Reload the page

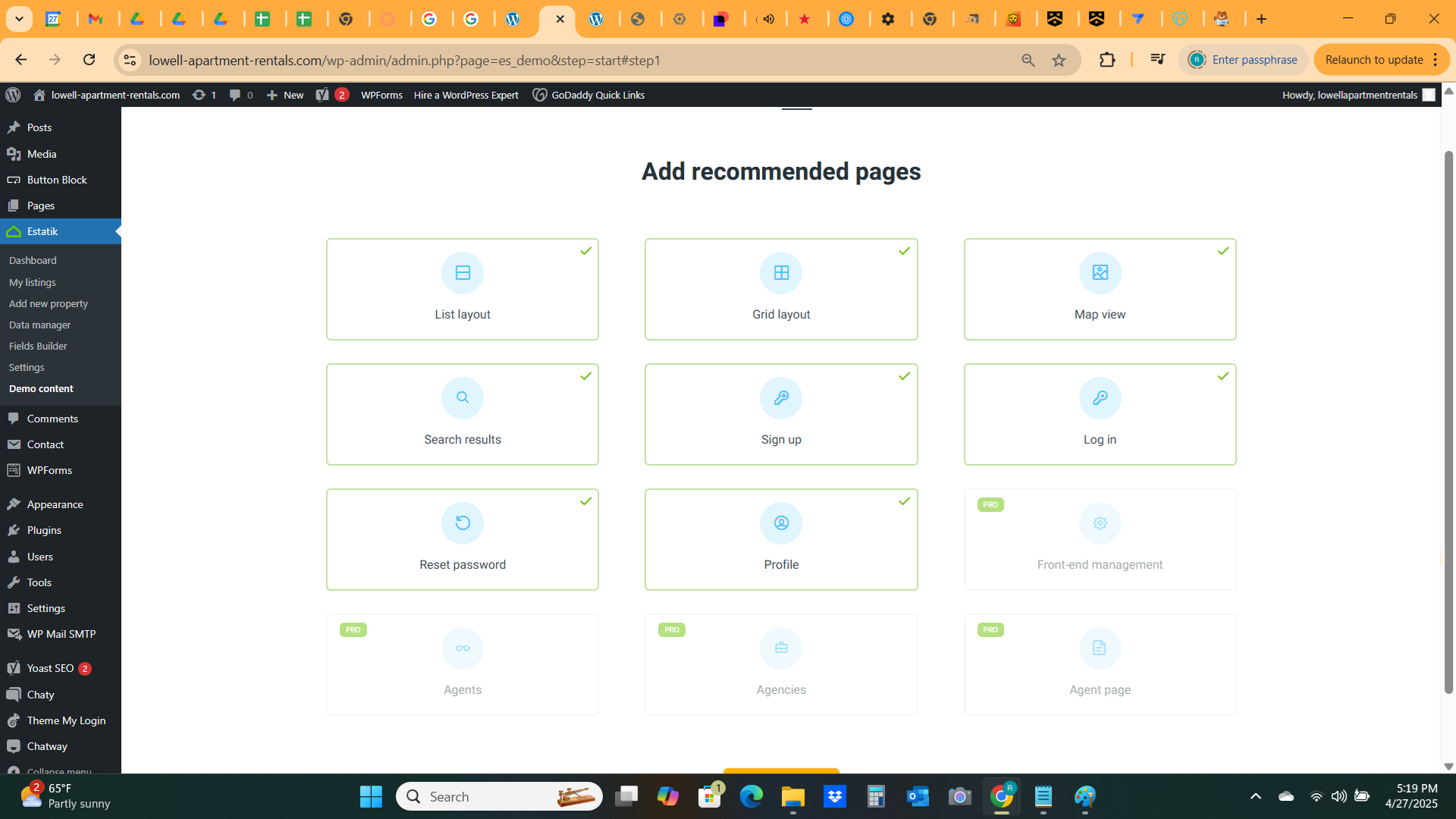point(89,60)
